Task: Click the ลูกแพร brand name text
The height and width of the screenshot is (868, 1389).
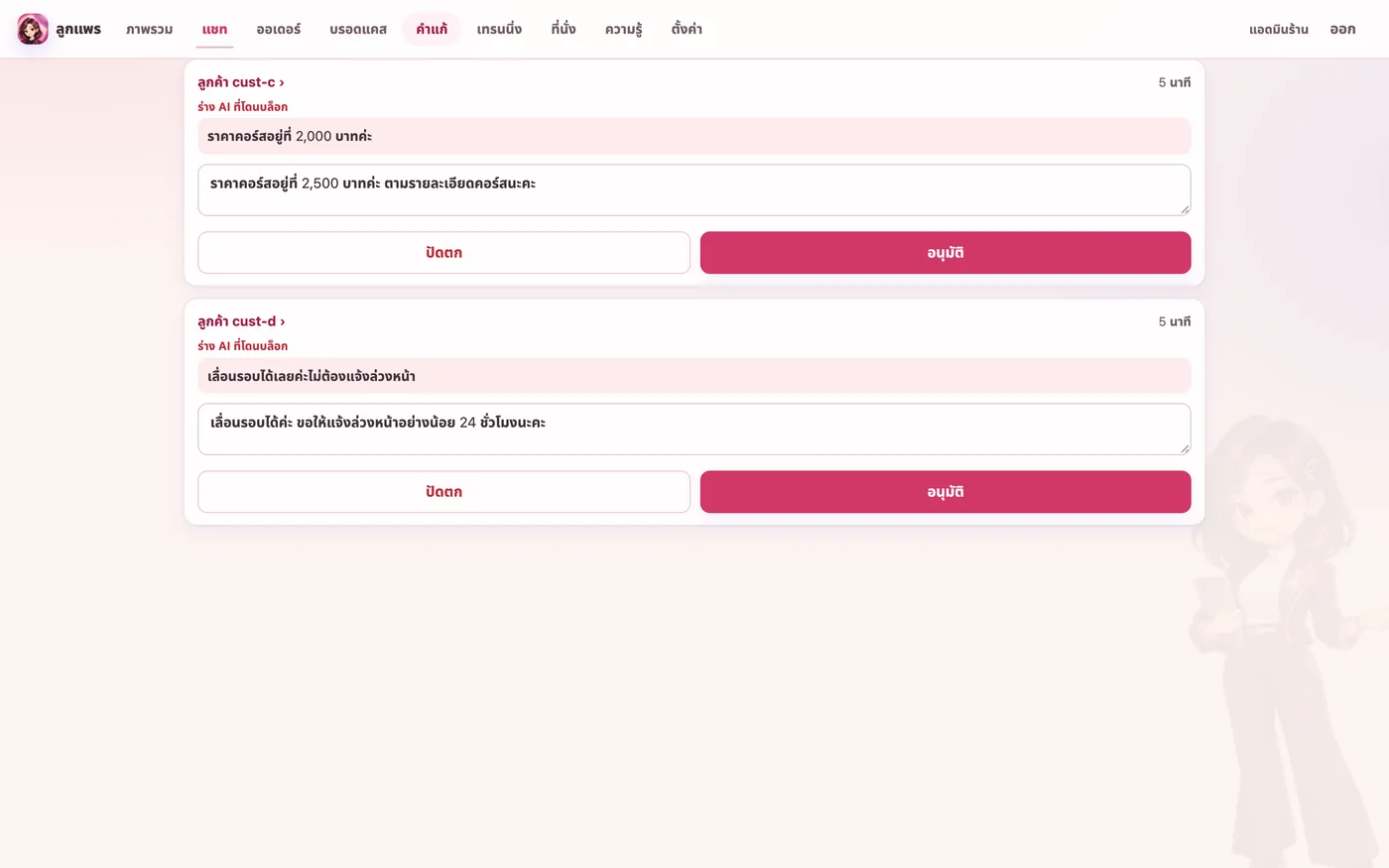Action: point(78,29)
